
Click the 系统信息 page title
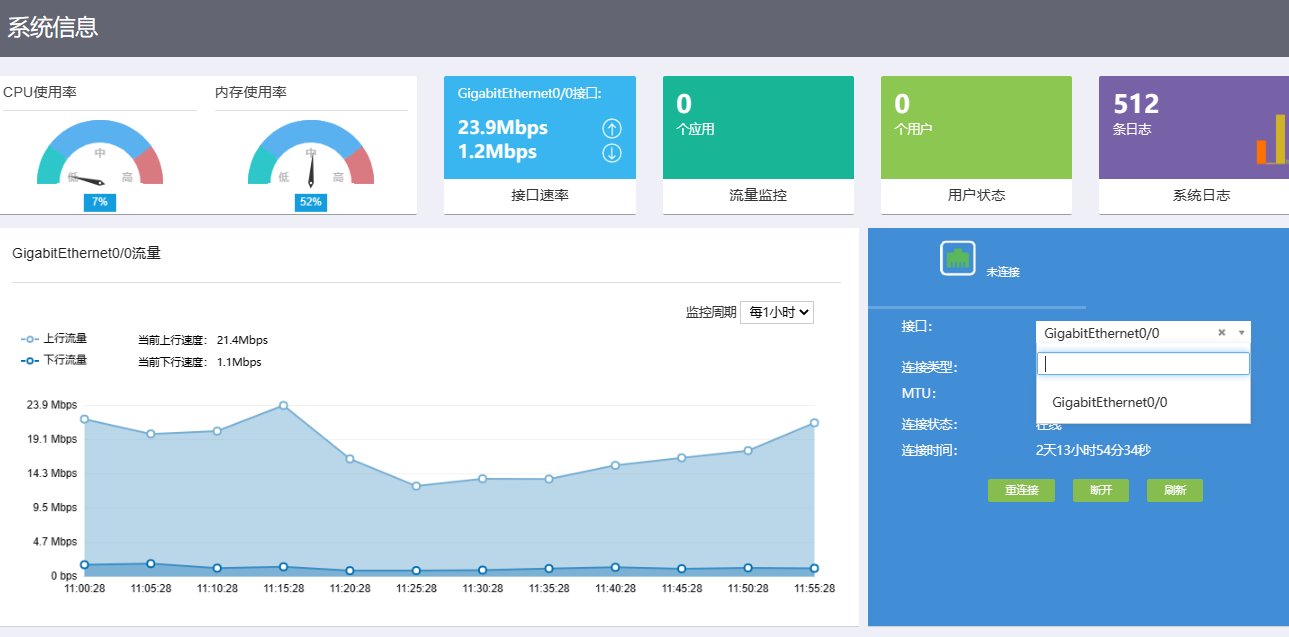click(53, 28)
